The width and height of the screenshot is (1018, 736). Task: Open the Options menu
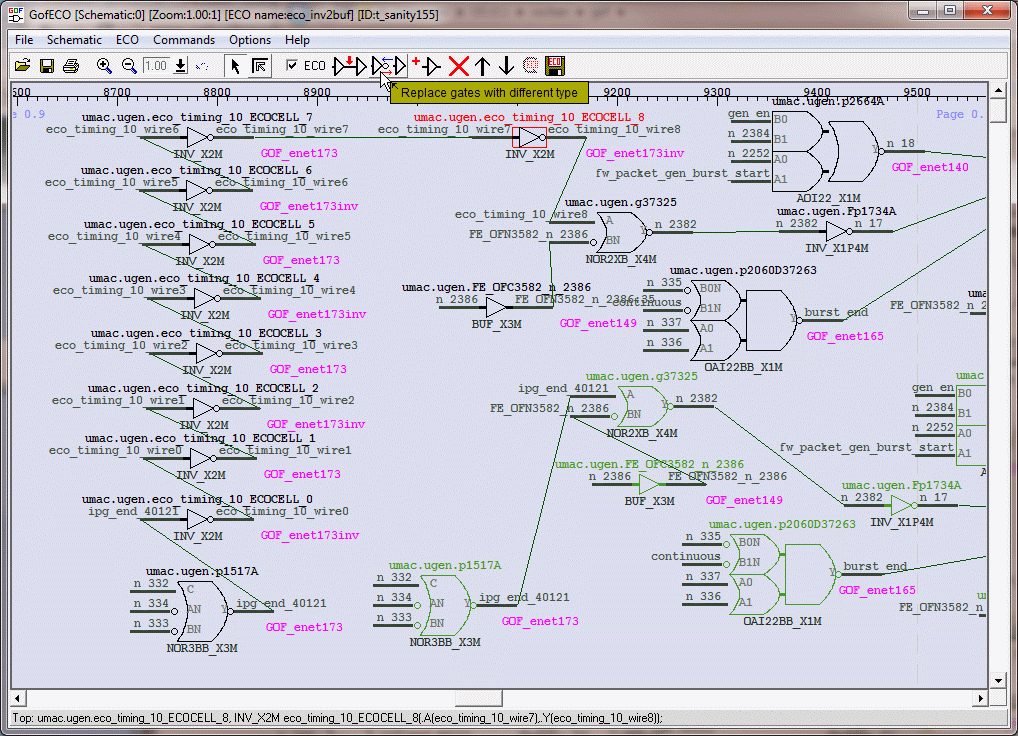(x=250, y=40)
